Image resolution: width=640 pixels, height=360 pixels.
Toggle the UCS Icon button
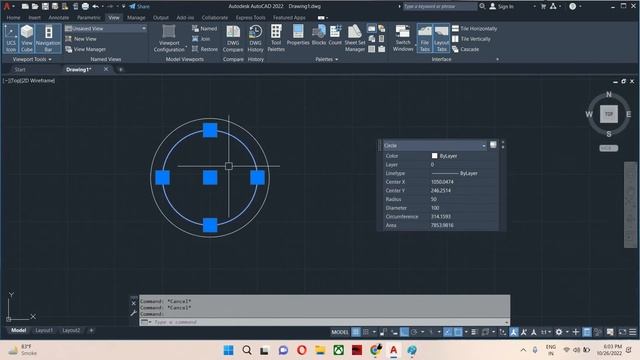click(11, 38)
